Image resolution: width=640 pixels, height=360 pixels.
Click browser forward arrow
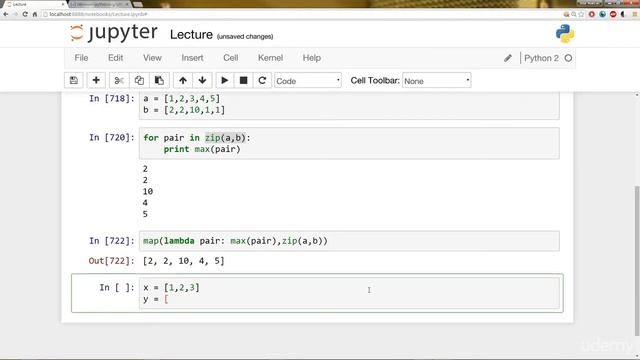click(16, 14)
